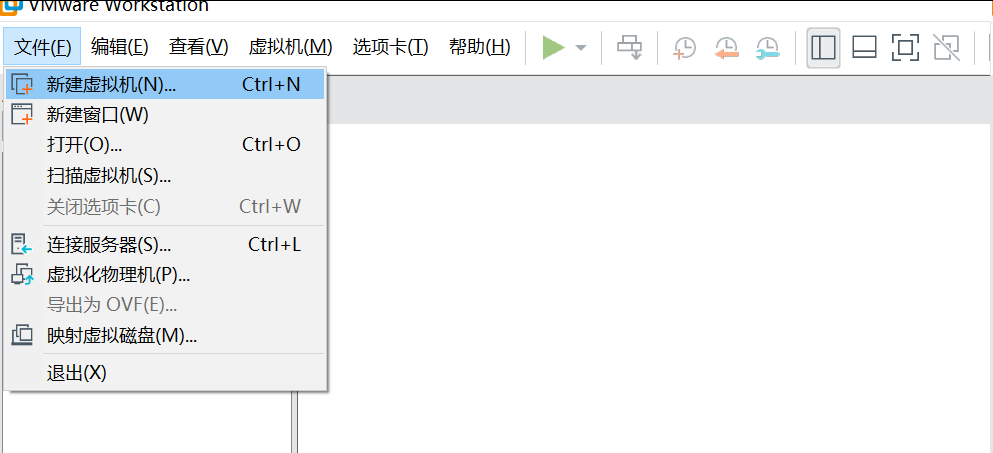993x453 pixels.
Task: Choose 虚拟化物理机(P)... menu entry
Action: click(165, 274)
